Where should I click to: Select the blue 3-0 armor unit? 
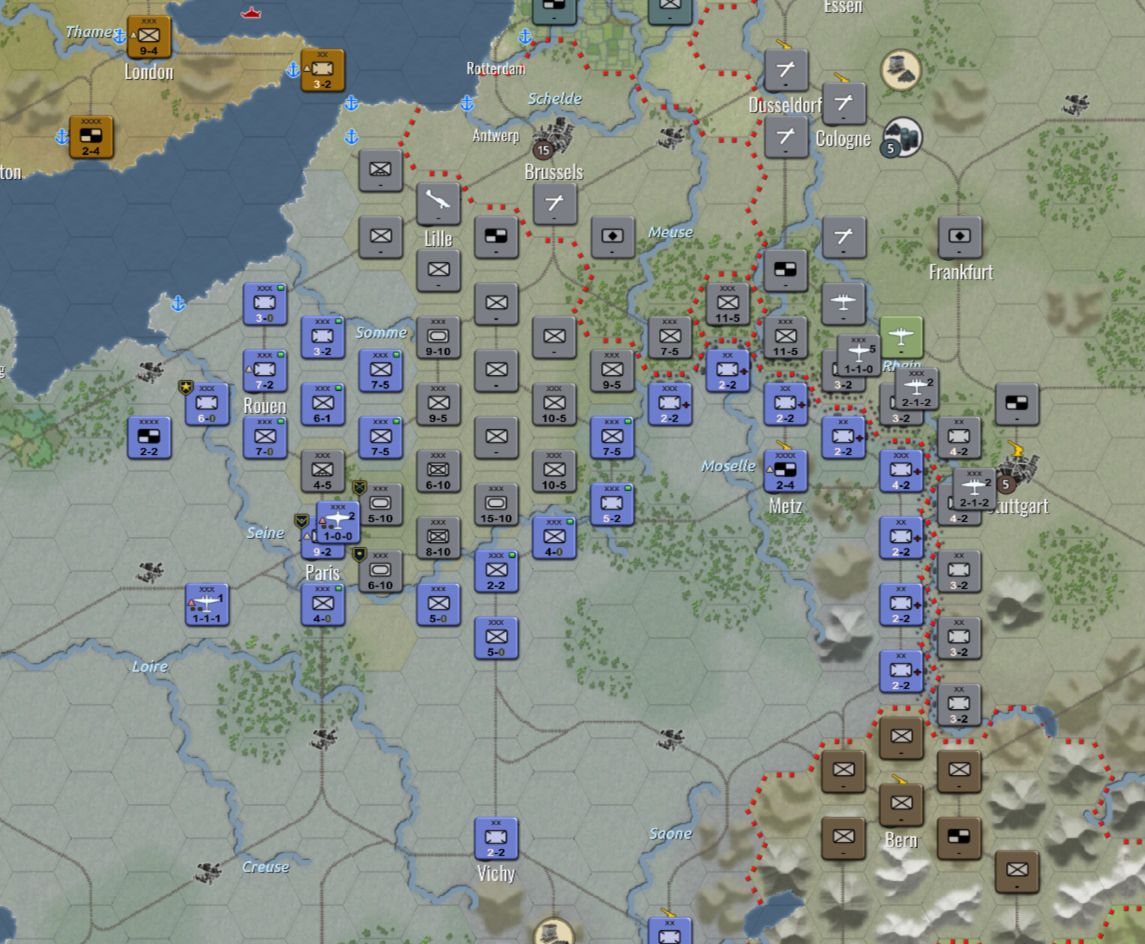[264, 304]
